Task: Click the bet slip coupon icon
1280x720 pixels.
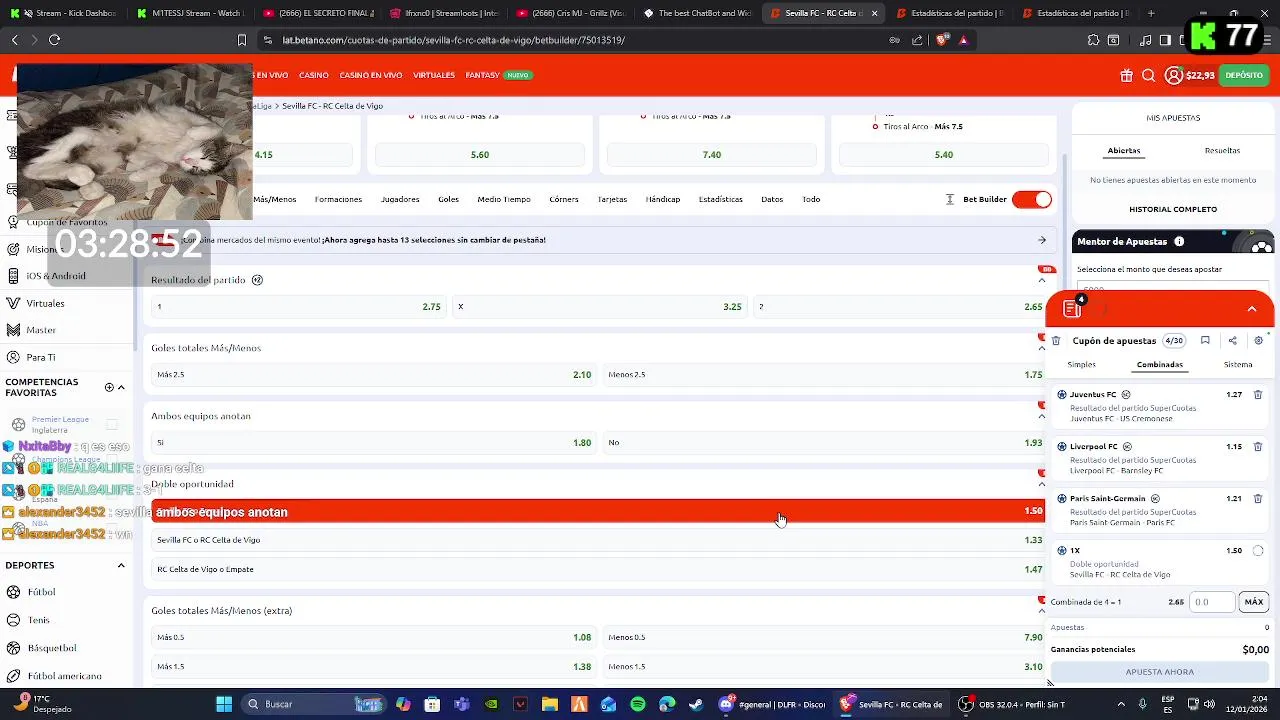Action: (1072, 309)
